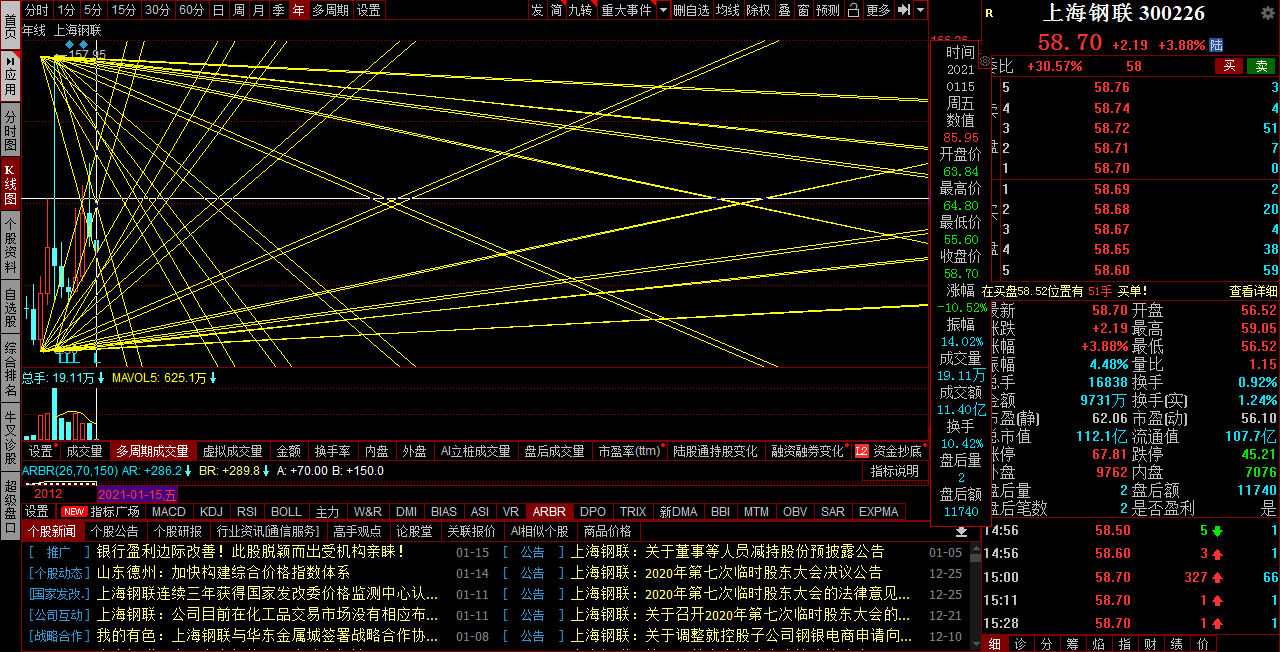Open the 个股公告 news tab
The height and width of the screenshot is (652, 1280).
pyautogui.click(x=114, y=531)
